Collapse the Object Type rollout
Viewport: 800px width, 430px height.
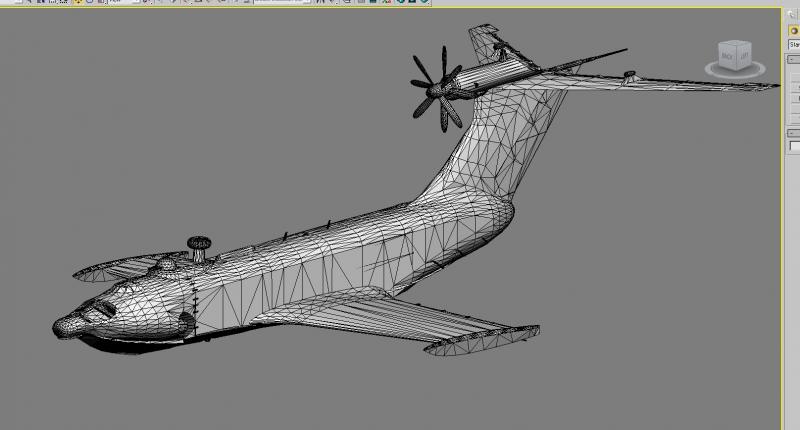tap(793, 60)
